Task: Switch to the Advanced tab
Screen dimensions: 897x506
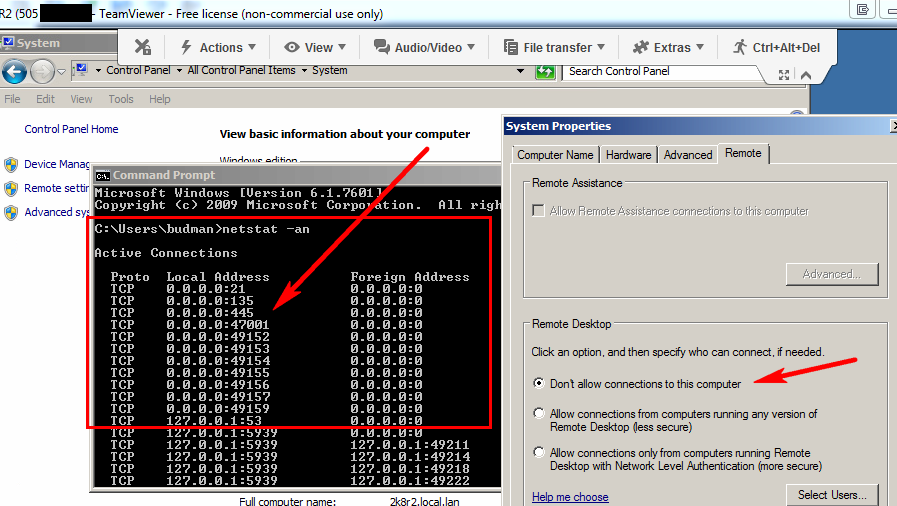Action: [x=688, y=155]
